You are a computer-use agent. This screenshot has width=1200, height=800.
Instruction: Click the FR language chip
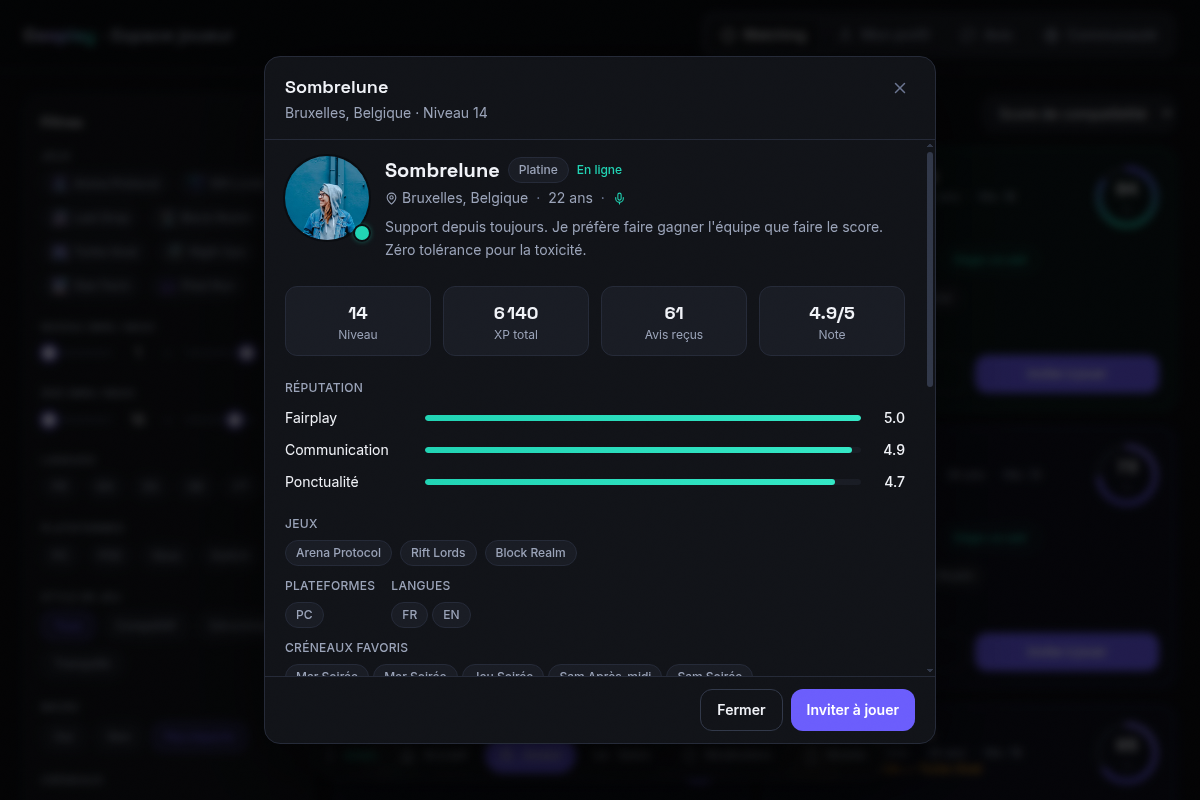(410, 615)
